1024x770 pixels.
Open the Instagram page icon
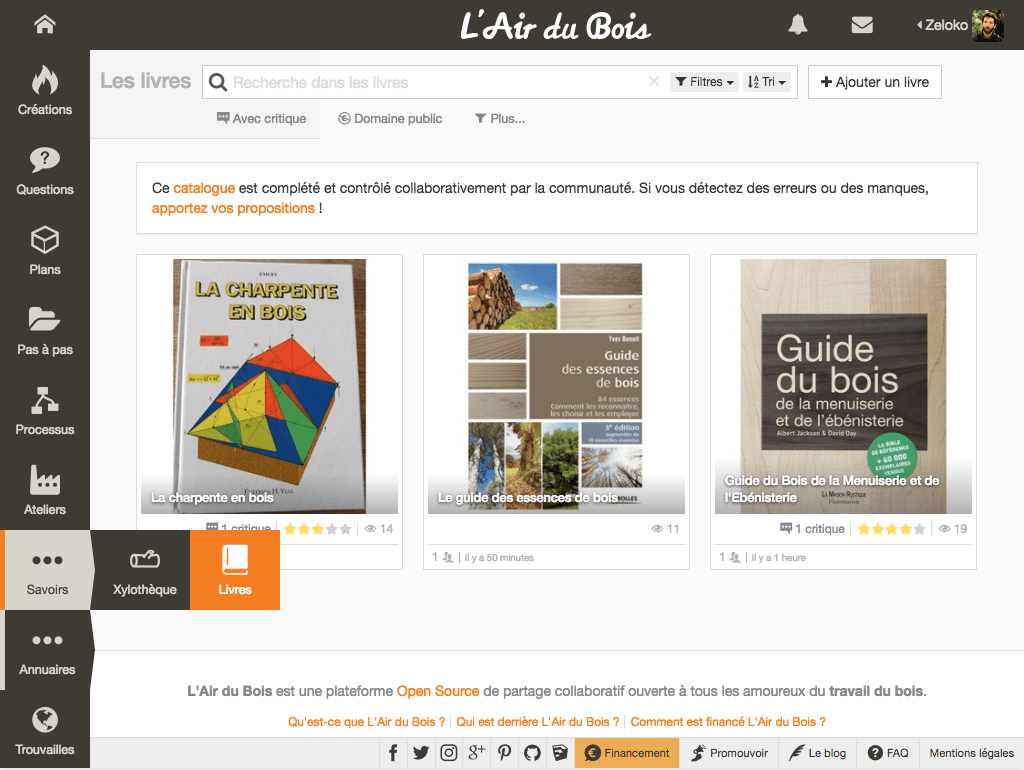pyautogui.click(x=449, y=753)
